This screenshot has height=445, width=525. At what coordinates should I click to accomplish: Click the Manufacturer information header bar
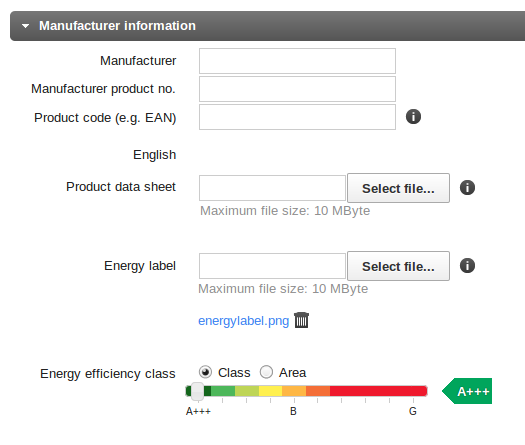tap(267, 26)
